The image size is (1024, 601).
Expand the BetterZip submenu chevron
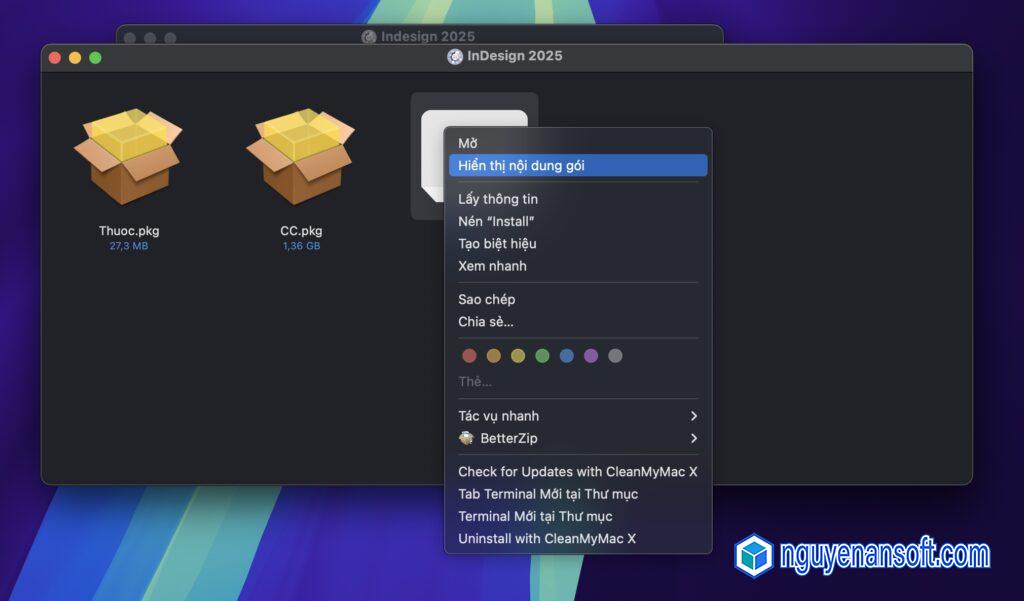pos(693,438)
